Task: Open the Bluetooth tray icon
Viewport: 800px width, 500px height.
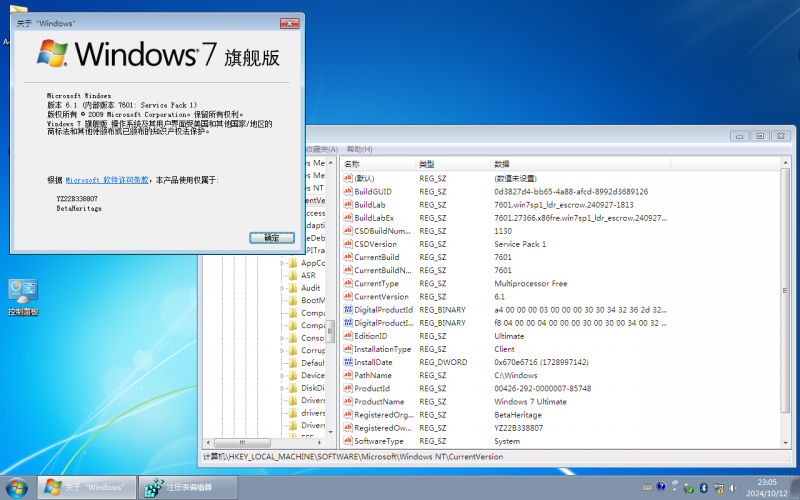Action: [x=704, y=488]
